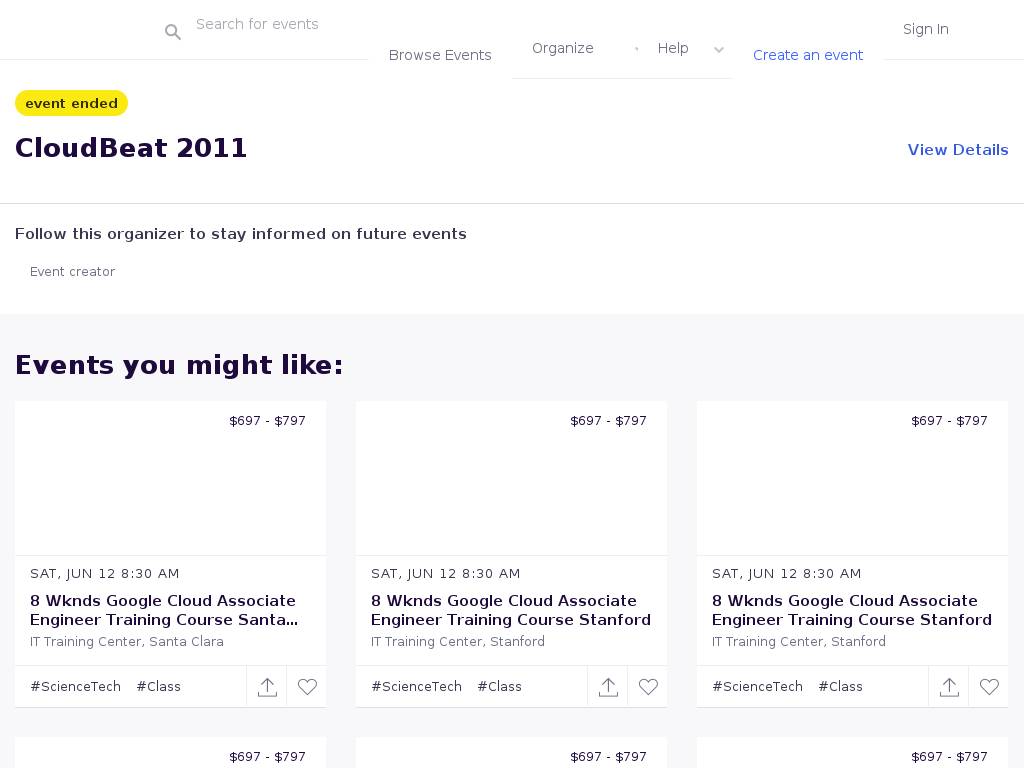Open the Santa Clara course event title

pyautogui.click(x=163, y=610)
